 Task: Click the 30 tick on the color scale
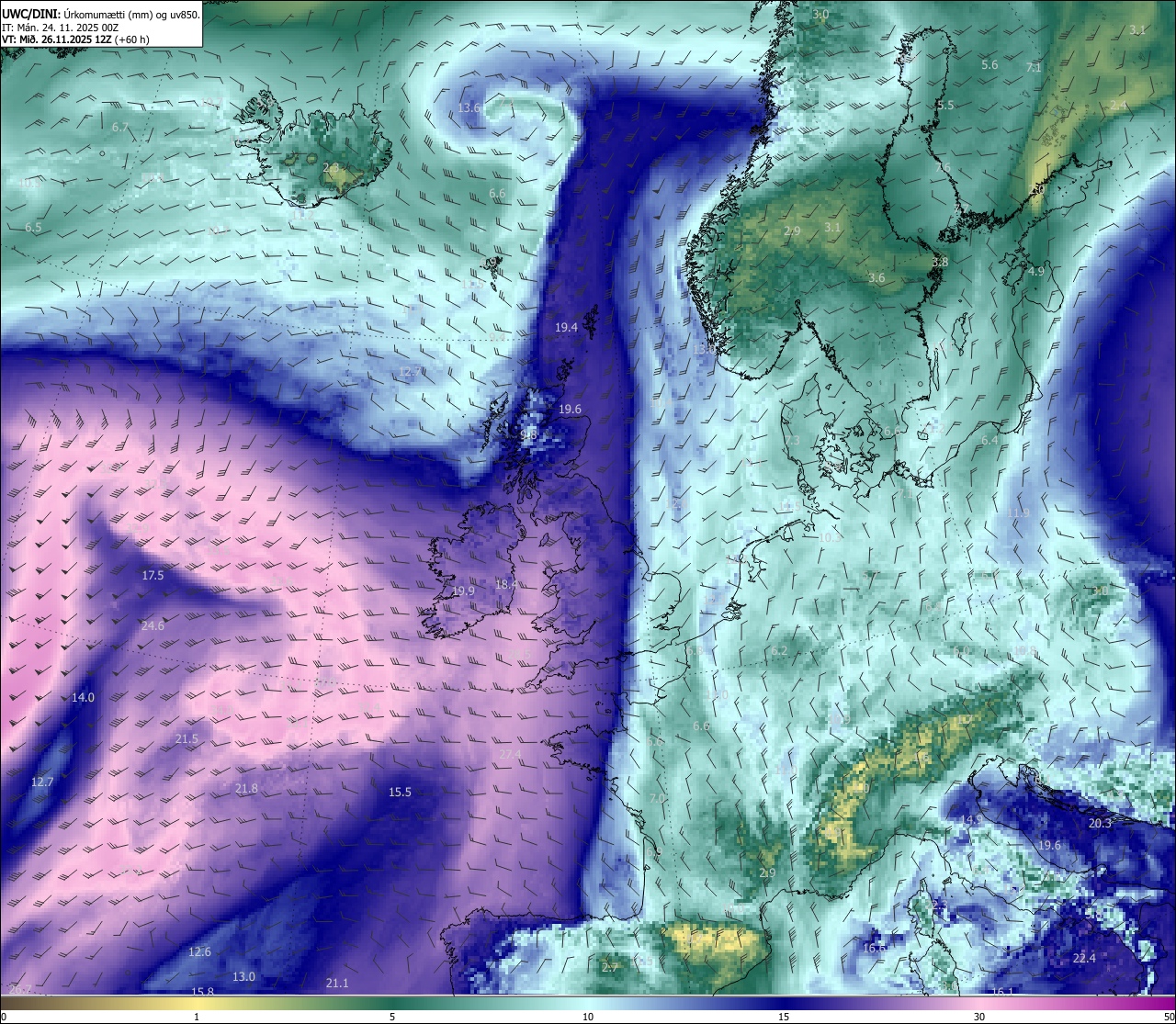click(x=979, y=1017)
